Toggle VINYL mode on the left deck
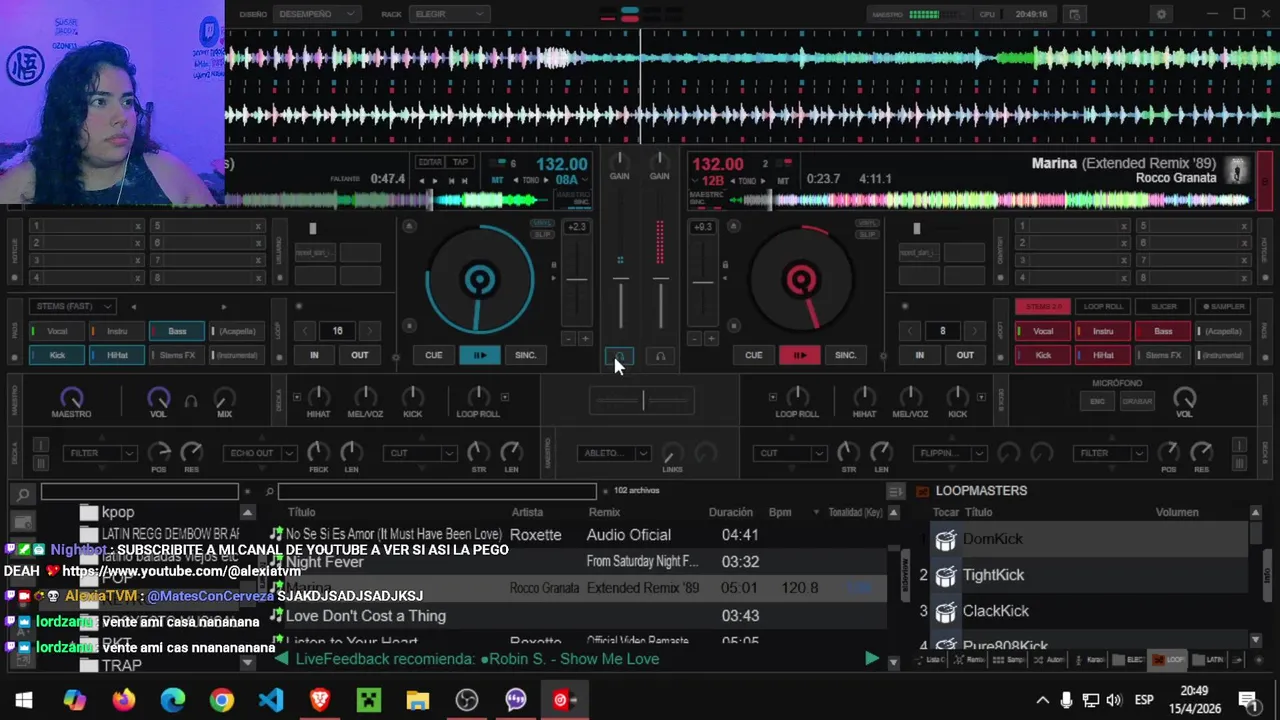The width and height of the screenshot is (1280, 720). click(542, 223)
